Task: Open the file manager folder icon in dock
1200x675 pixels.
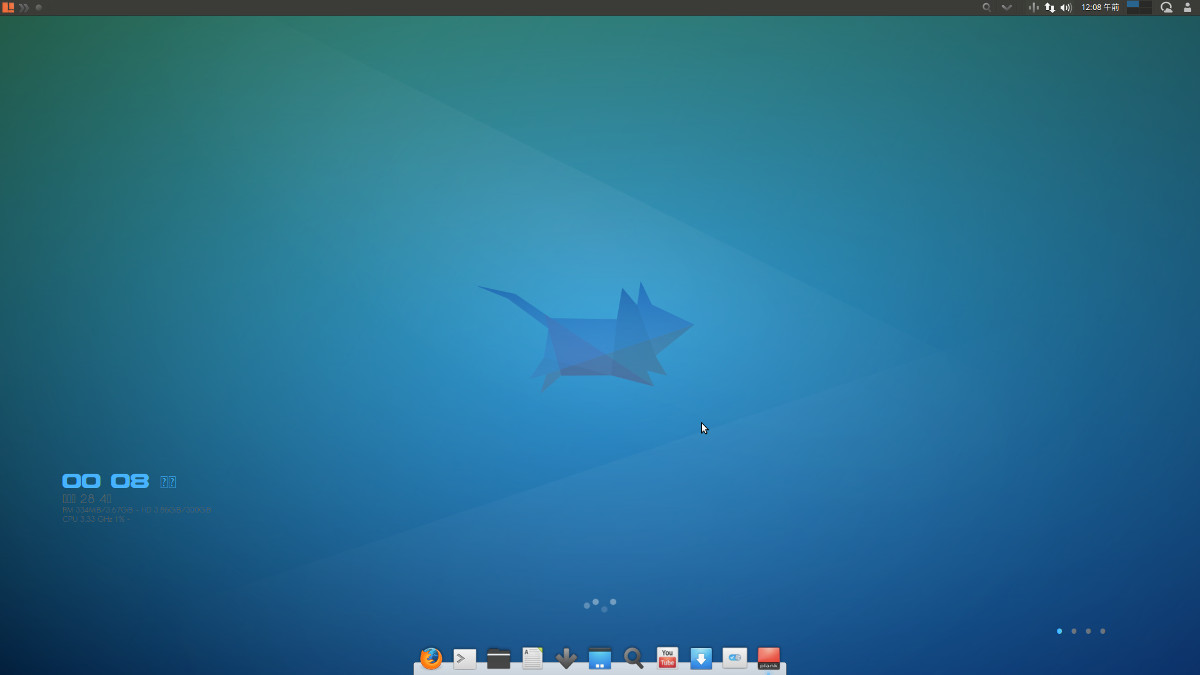Action: coord(499,658)
